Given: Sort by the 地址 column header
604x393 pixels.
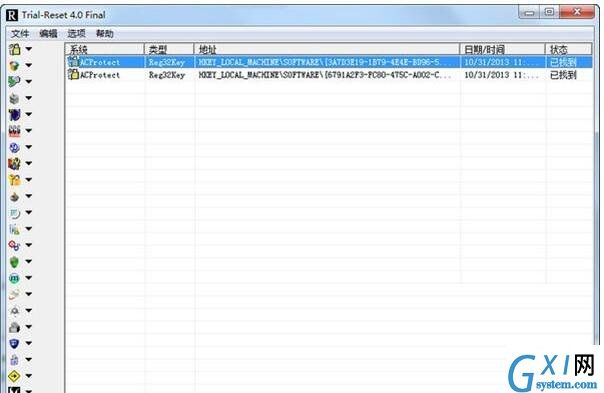Looking at the screenshot, I should point(327,49).
